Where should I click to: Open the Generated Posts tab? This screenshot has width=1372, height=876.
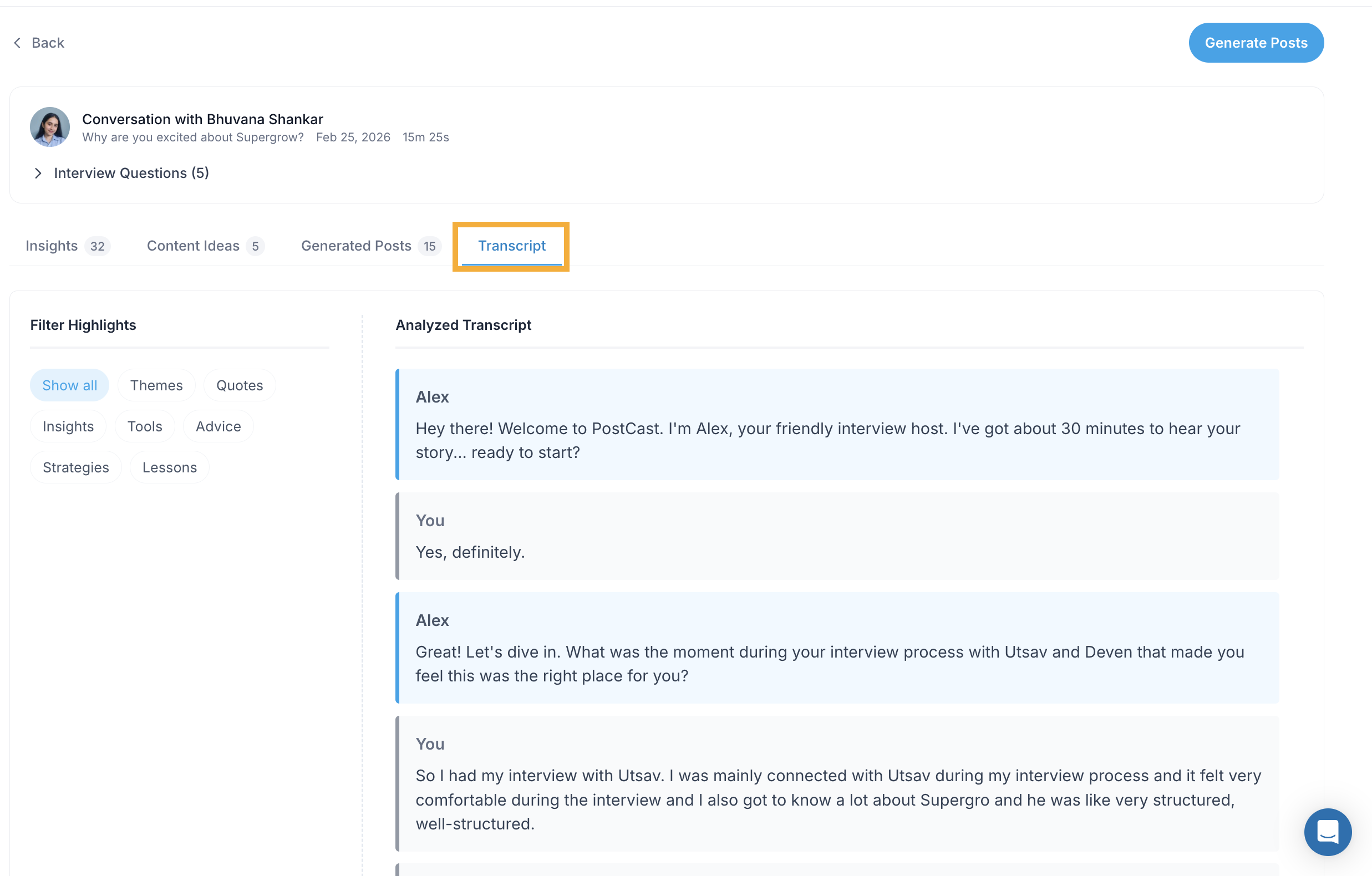370,246
